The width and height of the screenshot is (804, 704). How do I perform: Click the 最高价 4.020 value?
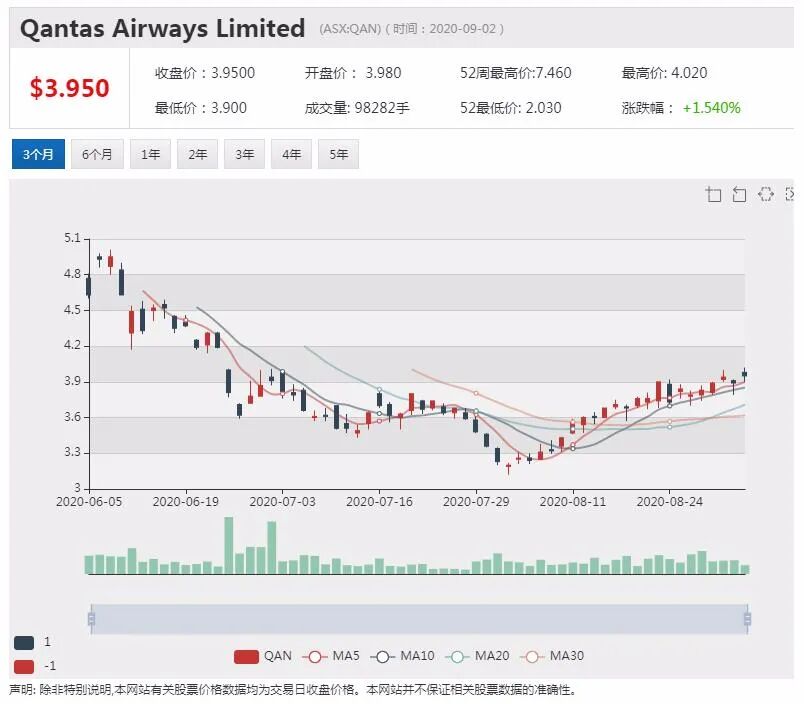pyautogui.click(x=664, y=73)
